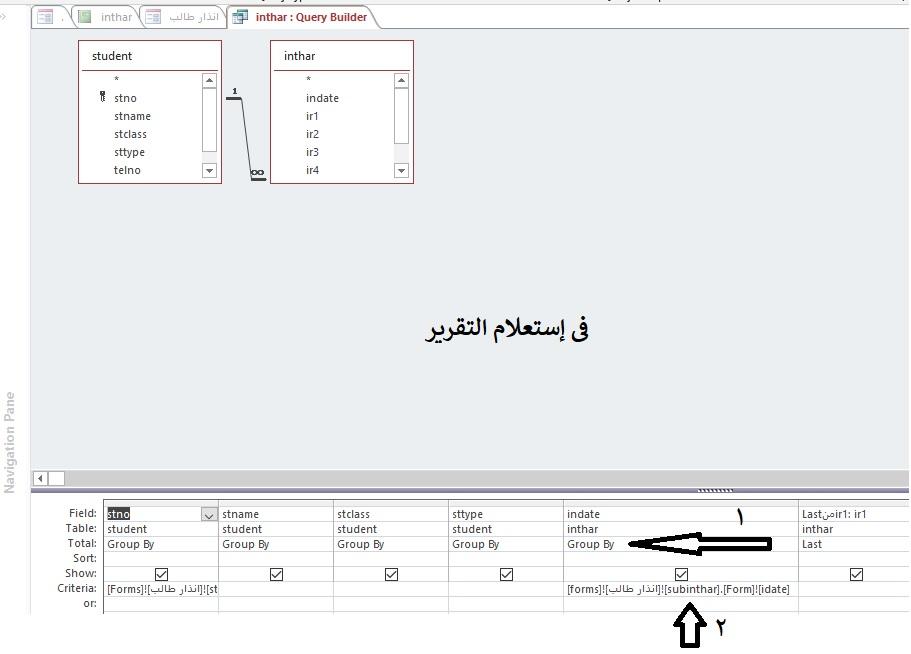Image resolution: width=911 pixels, height=654 pixels.
Task: Expand the Navigation Pane chevron
Action: pos(4,17)
